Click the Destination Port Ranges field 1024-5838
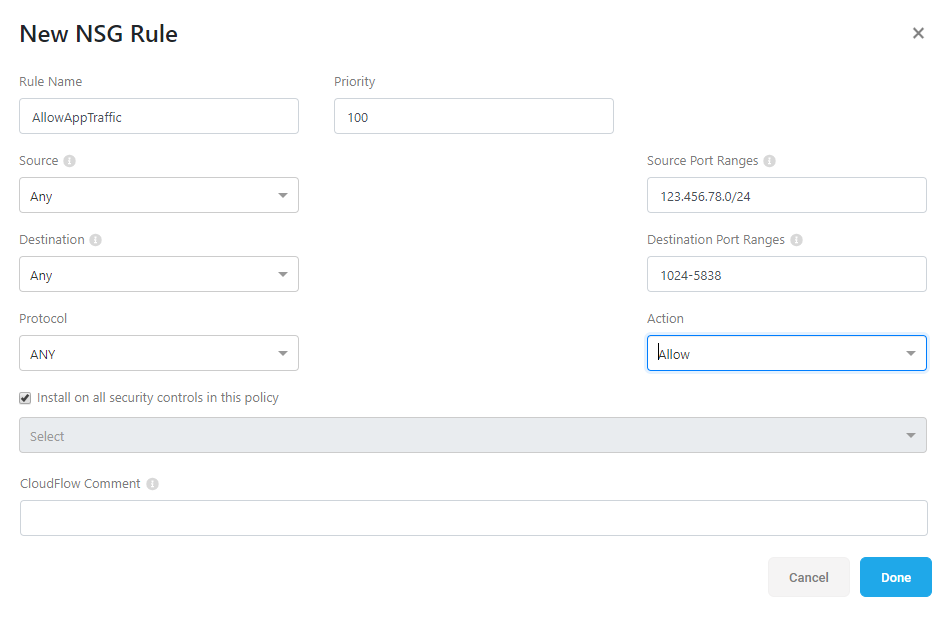945x631 pixels. click(786, 274)
